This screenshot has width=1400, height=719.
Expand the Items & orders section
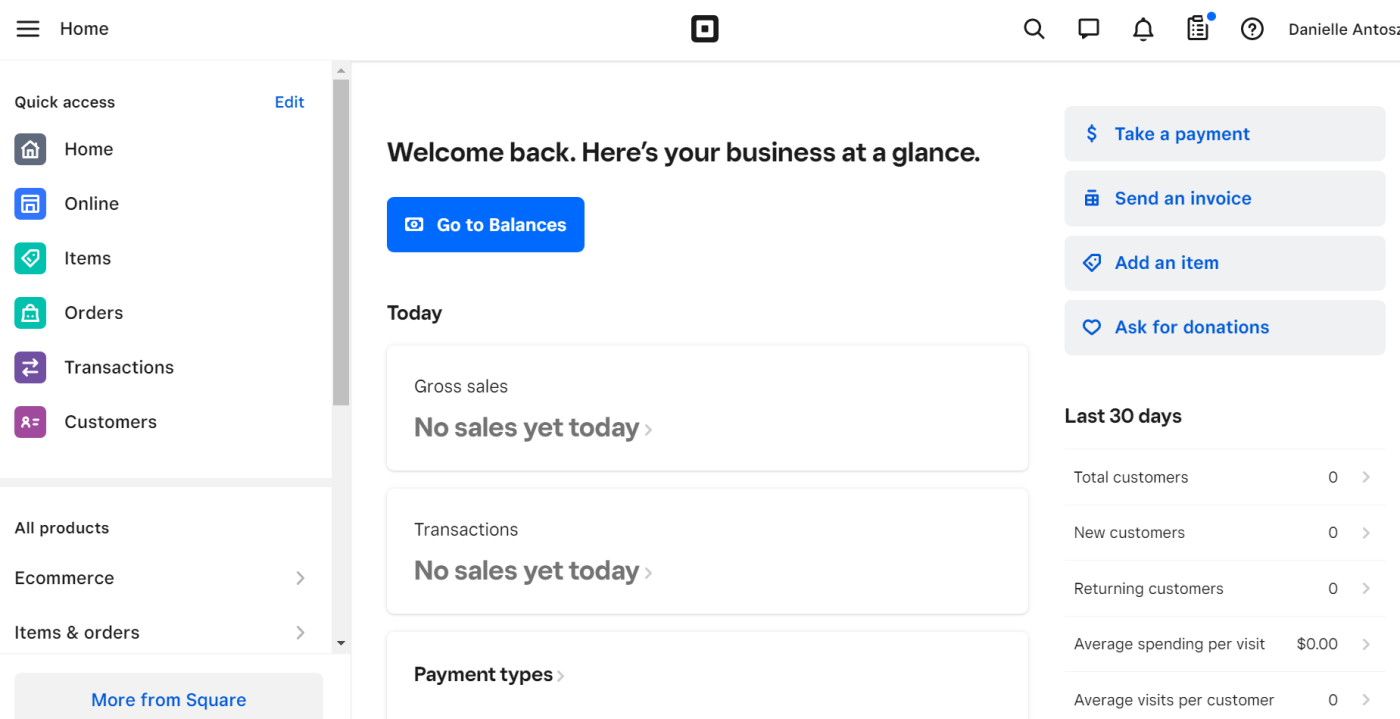160,632
